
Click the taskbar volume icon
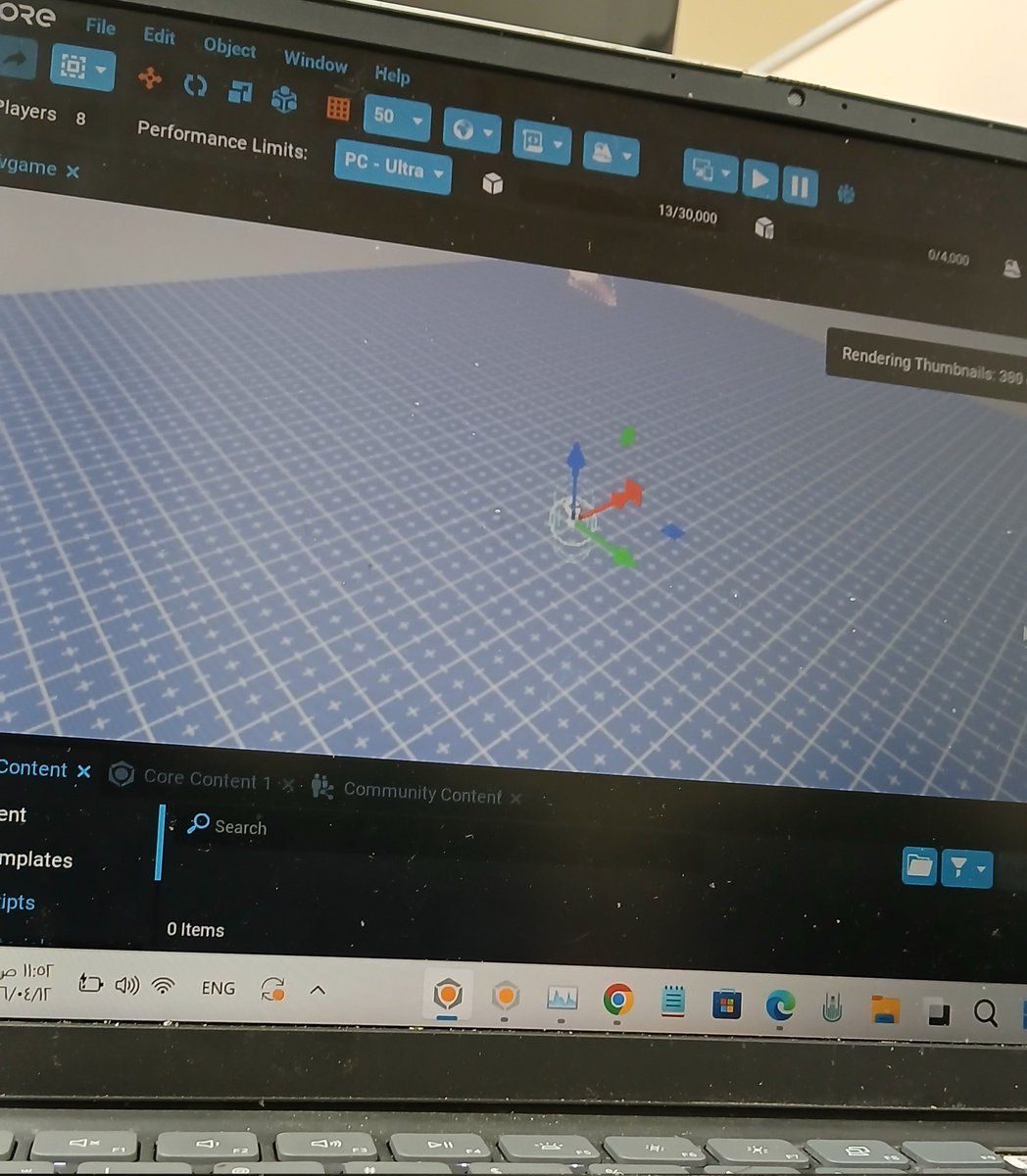[127, 984]
